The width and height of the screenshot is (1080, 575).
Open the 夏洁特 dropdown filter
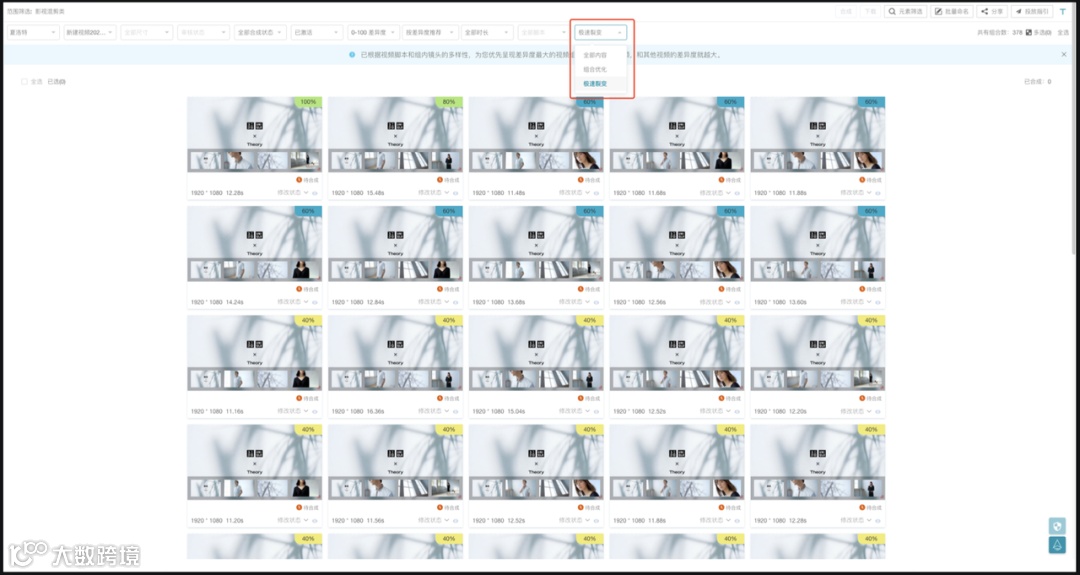tap(33, 32)
